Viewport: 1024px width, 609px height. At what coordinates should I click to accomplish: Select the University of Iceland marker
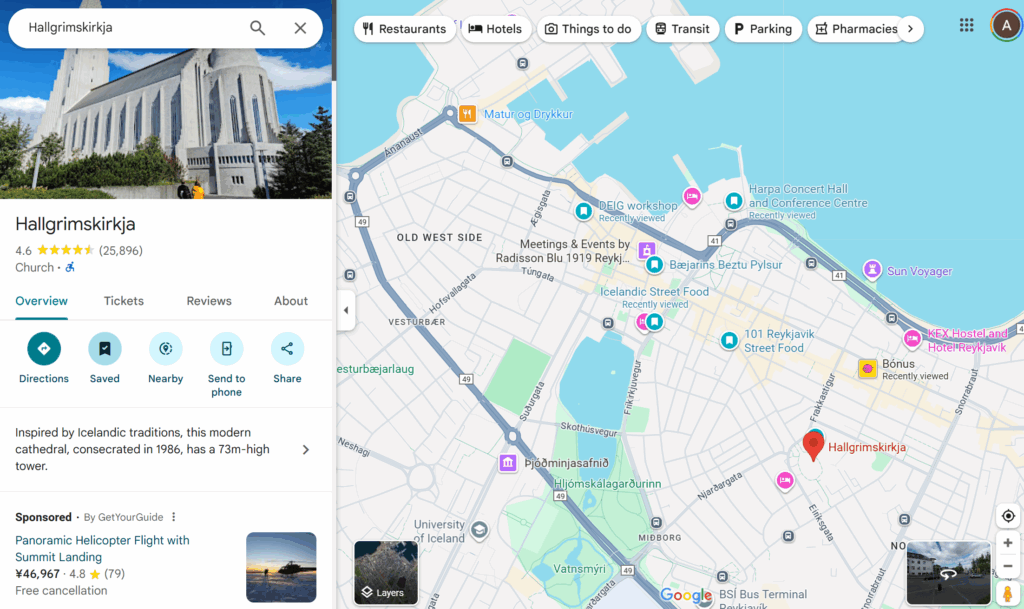[479, 529]
